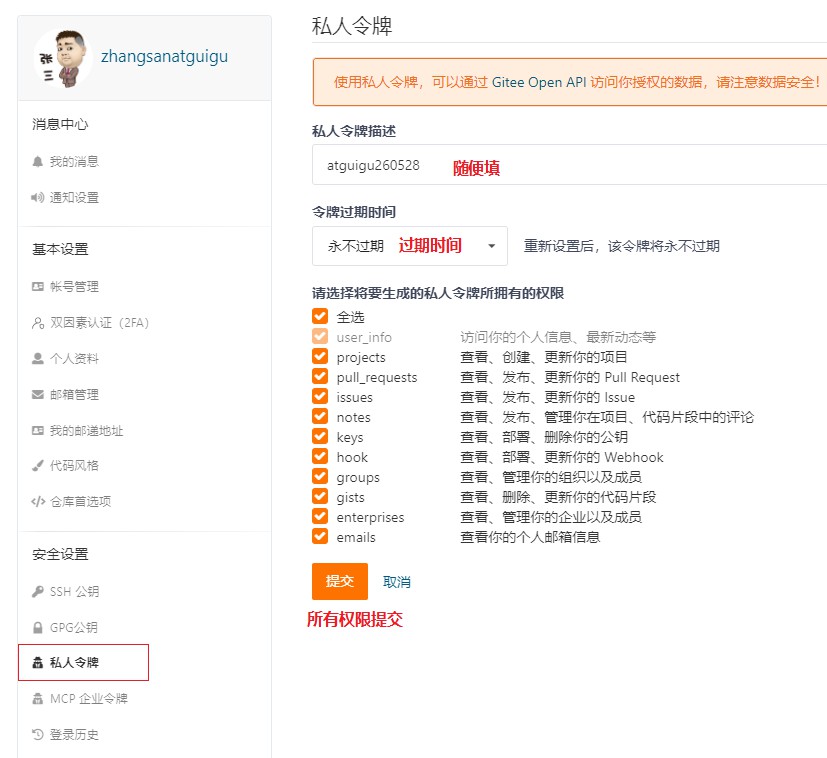Click the paintbrush icon beside 代码风格
Viewport: 827px width, 758px height.
tap(37, 466)
